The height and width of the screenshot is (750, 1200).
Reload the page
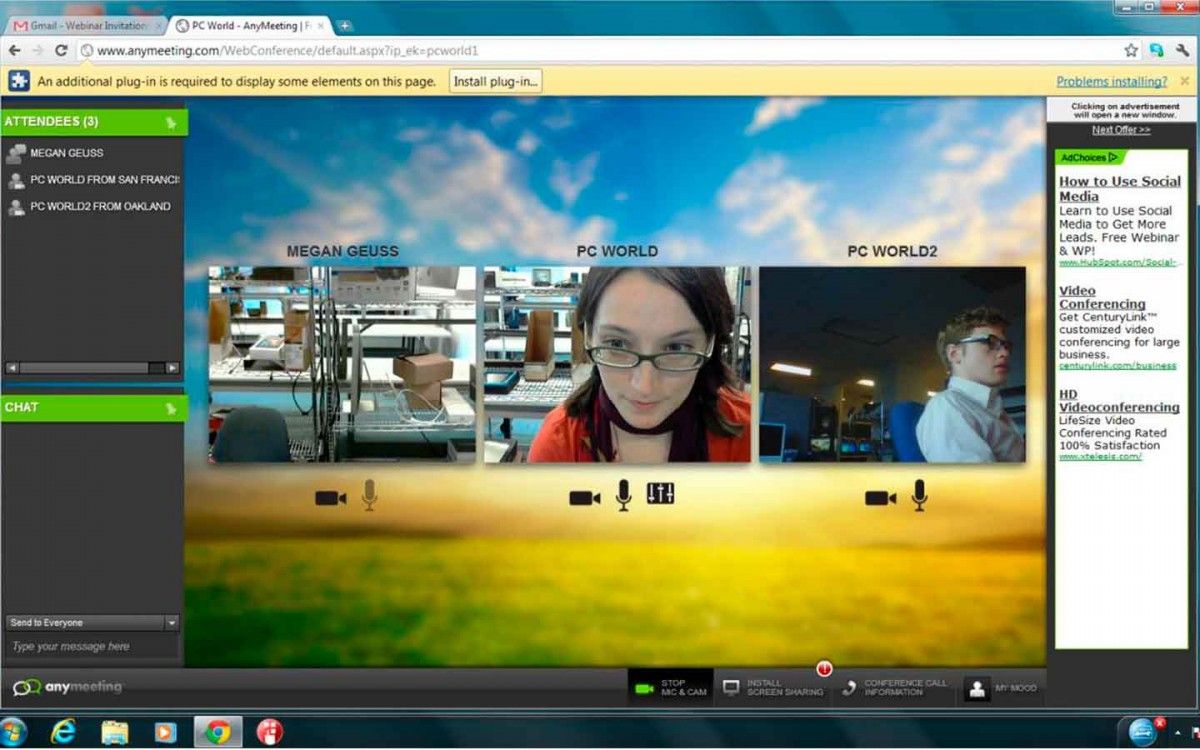point(61,50)
